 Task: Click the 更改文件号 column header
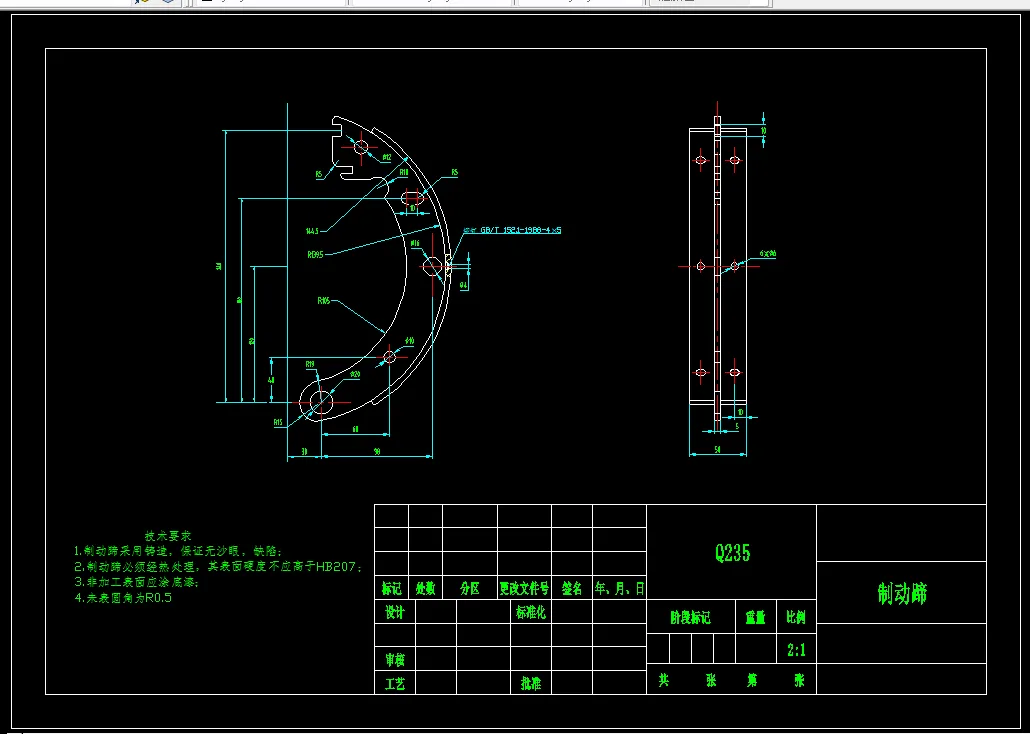point(524,589)
